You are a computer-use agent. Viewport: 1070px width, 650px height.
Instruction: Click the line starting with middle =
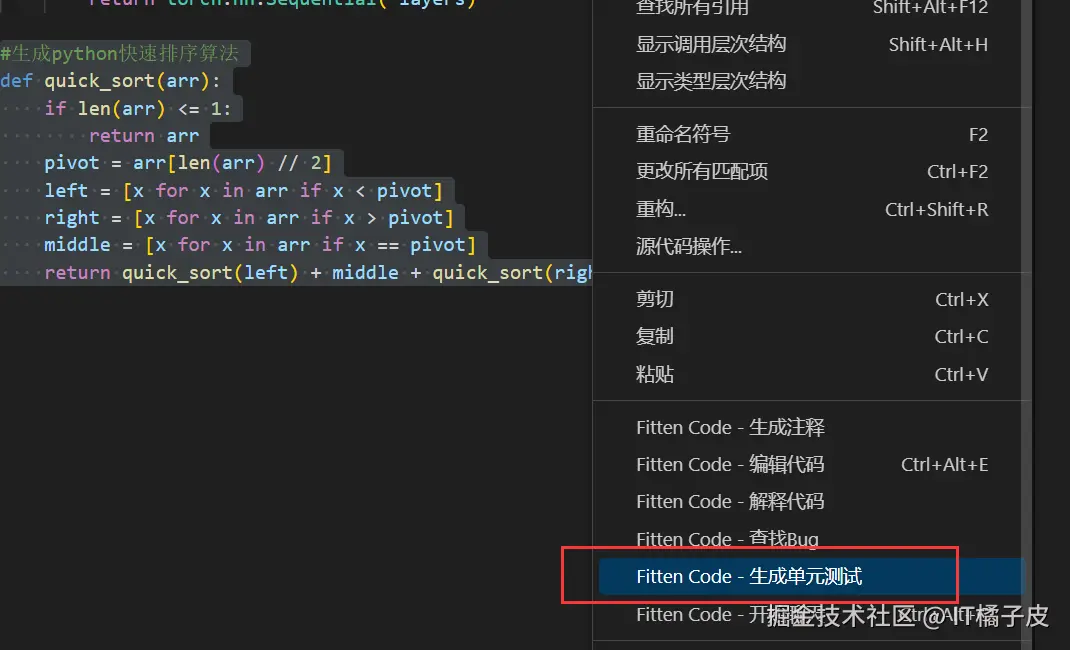pos(260,245)
